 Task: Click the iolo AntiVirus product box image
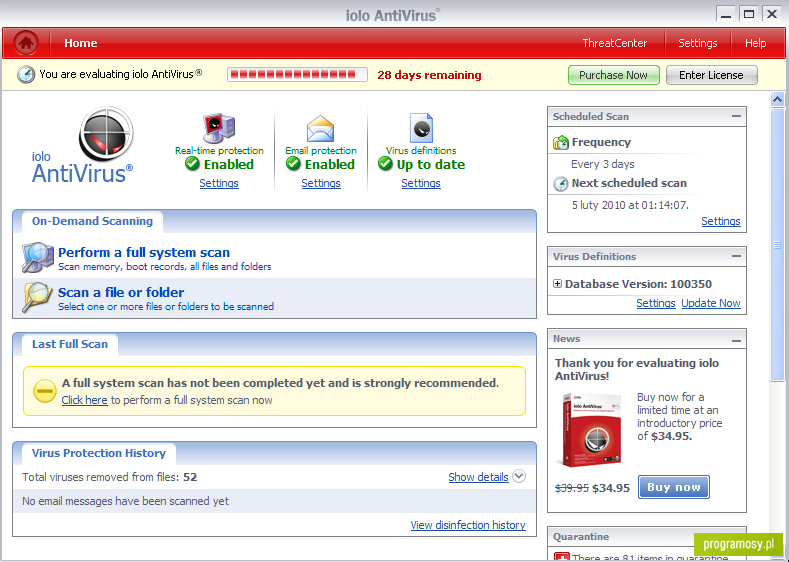pos(591,430)
